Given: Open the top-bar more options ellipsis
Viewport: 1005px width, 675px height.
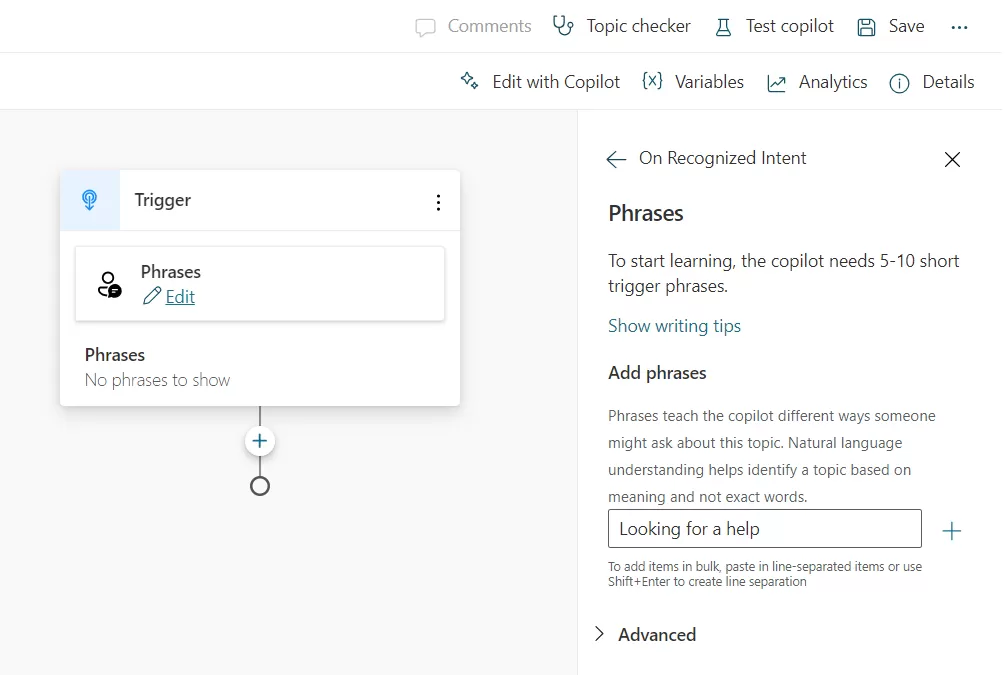Looking at the screenshot, I should point(960,27).
